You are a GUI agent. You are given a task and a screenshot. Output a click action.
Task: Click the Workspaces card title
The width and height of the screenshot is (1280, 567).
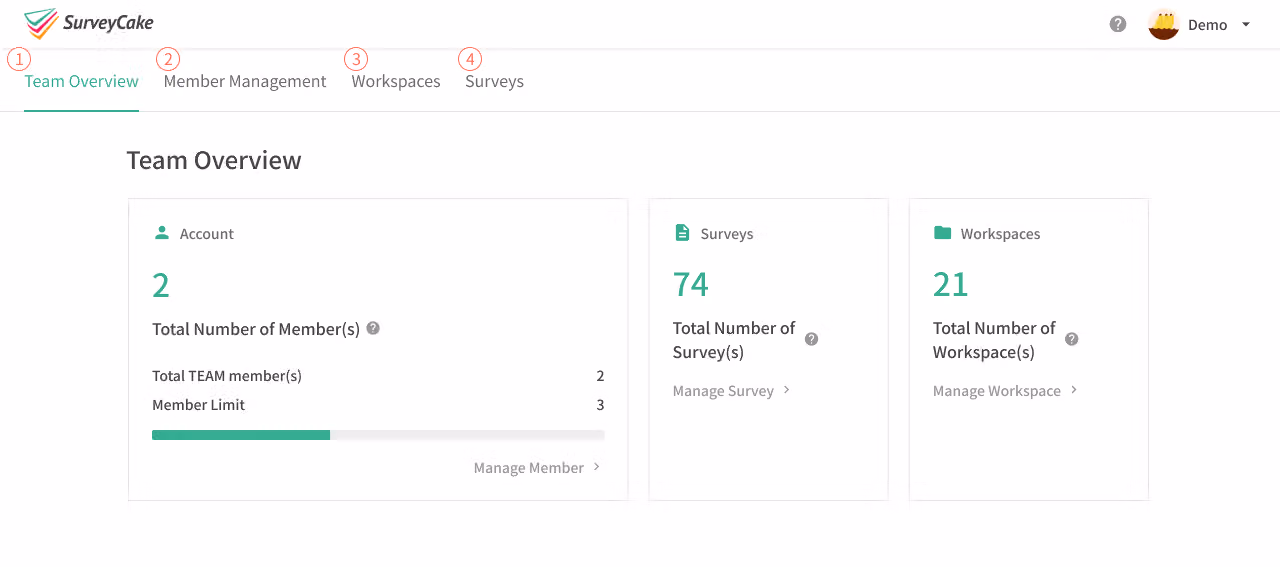(x=1001, y=234)
